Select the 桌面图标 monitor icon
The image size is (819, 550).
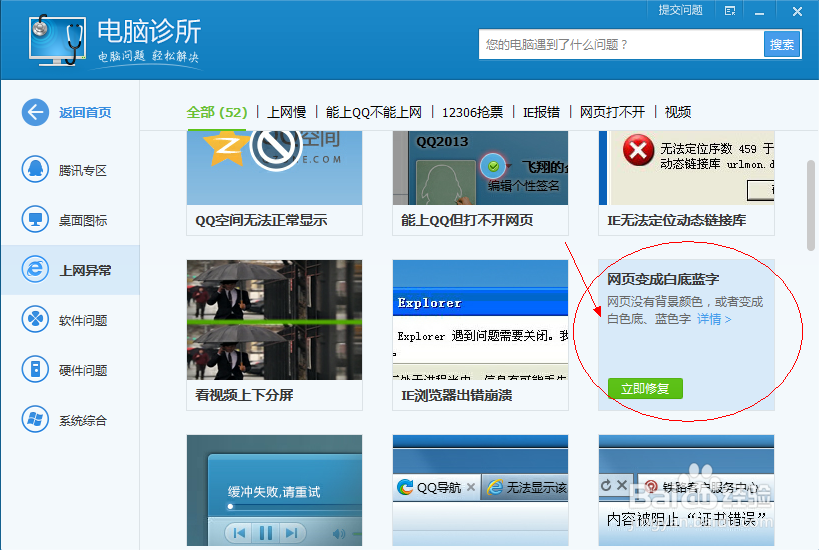tap(35, 219)
